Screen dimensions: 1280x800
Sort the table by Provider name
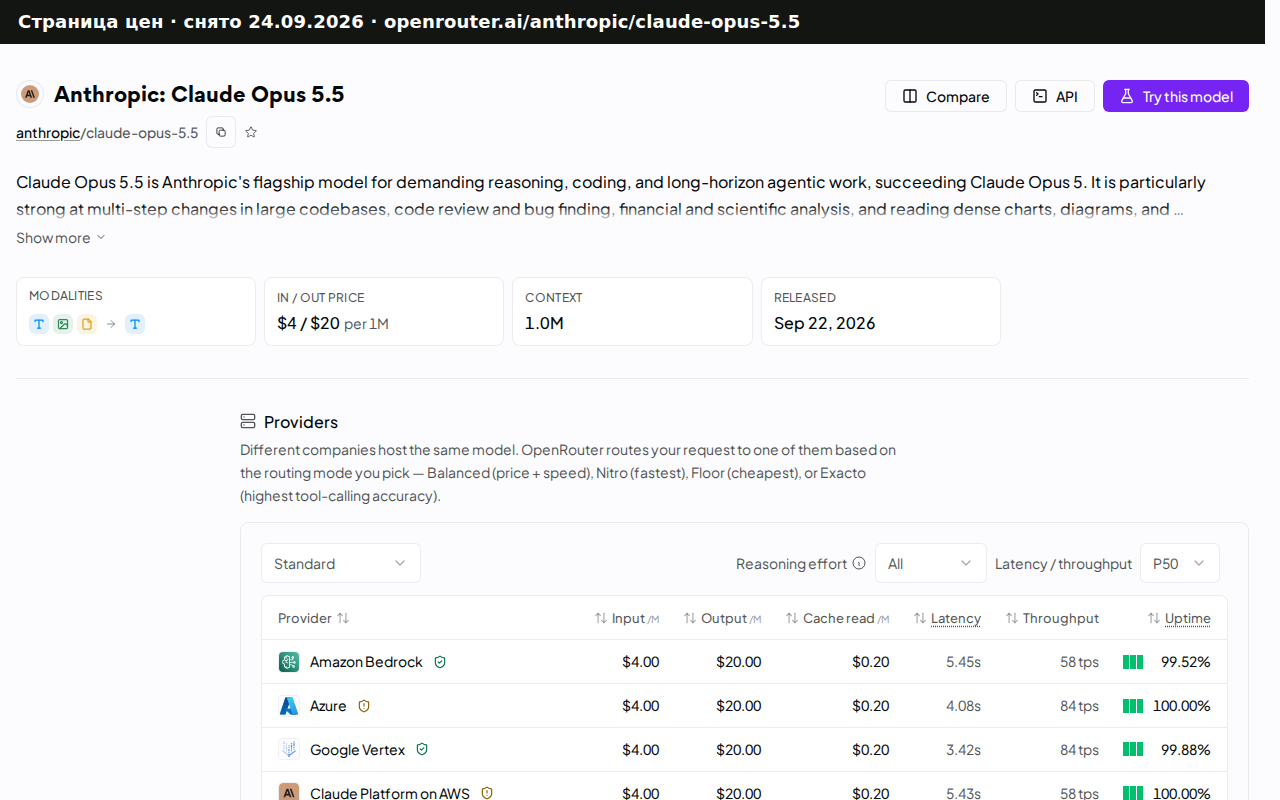[314, 618]
